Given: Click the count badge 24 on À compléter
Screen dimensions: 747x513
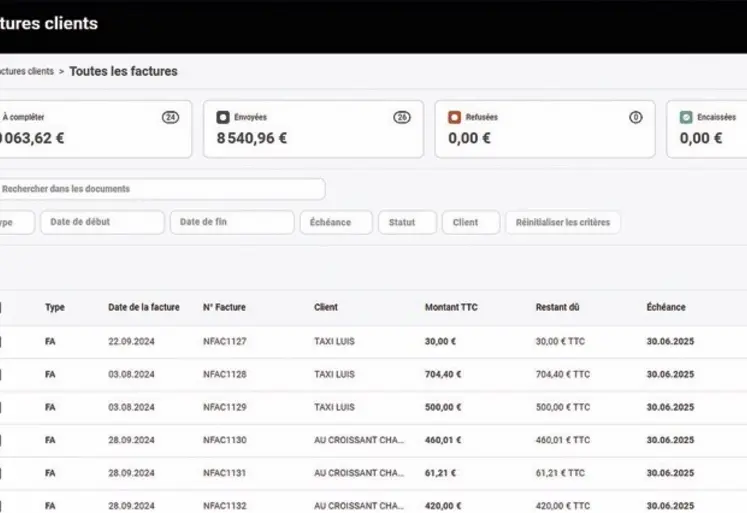Looking at the screenshot, I should tap(171, 117).
